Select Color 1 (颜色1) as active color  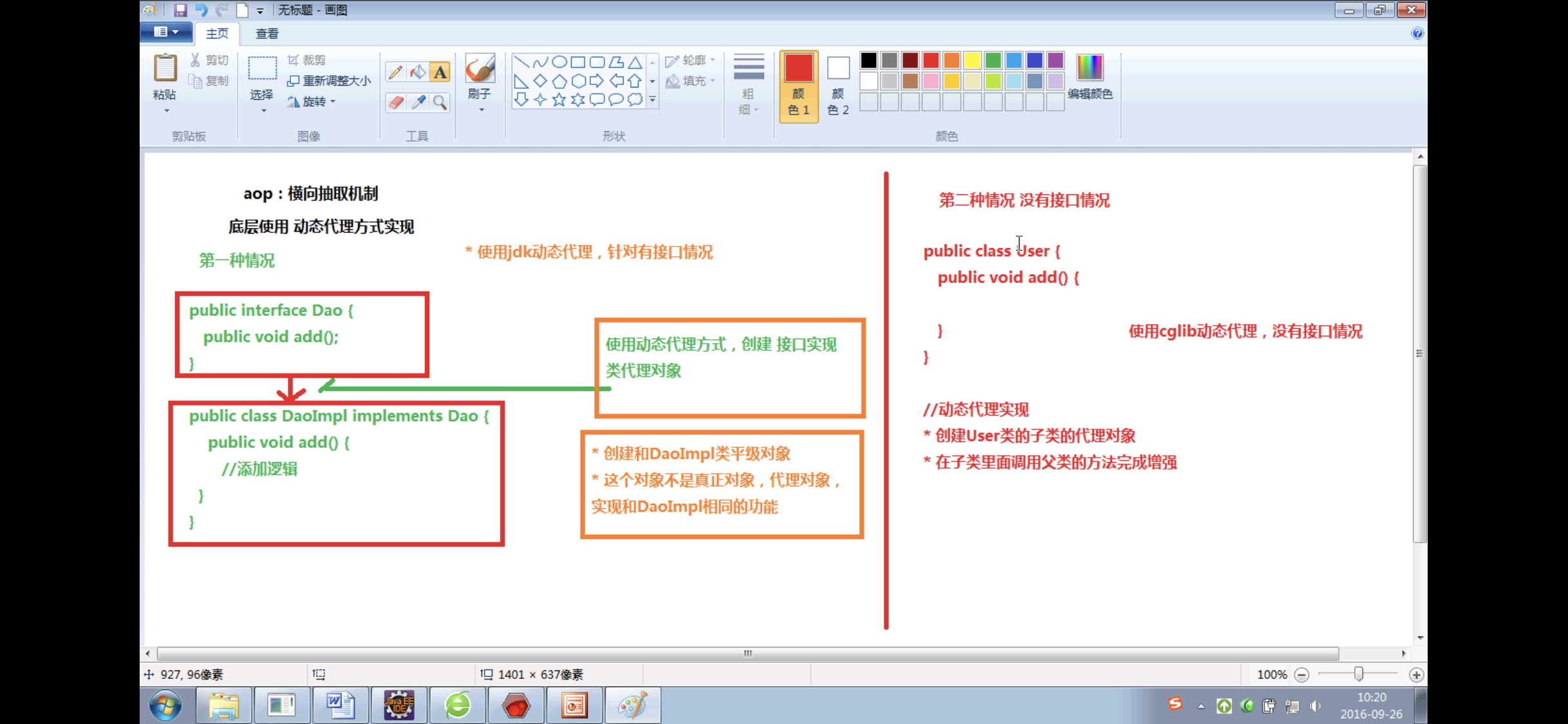click(x=798, y=86)
